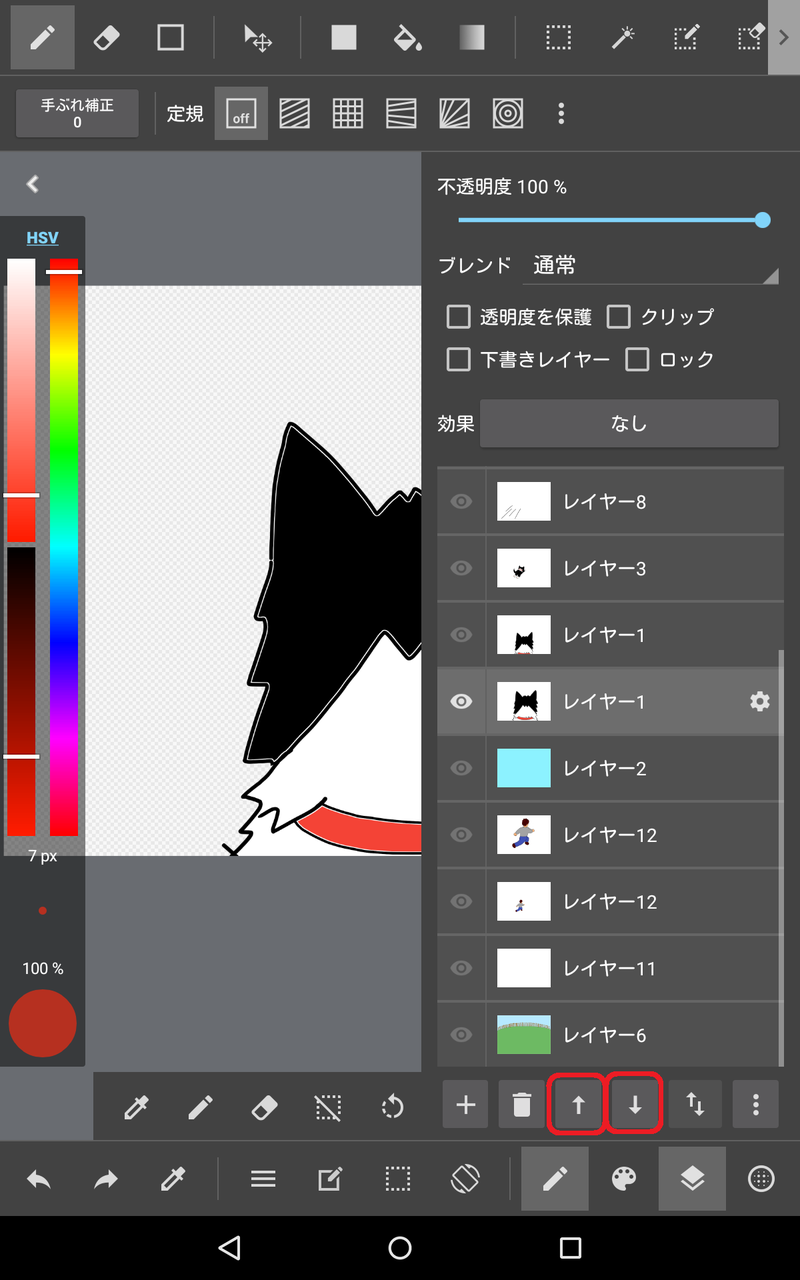Image resolution: width=800 pixels, height=1280 pixels.
Task: Tap the canvas rotate and flip icon
Action: (465, 1180)
